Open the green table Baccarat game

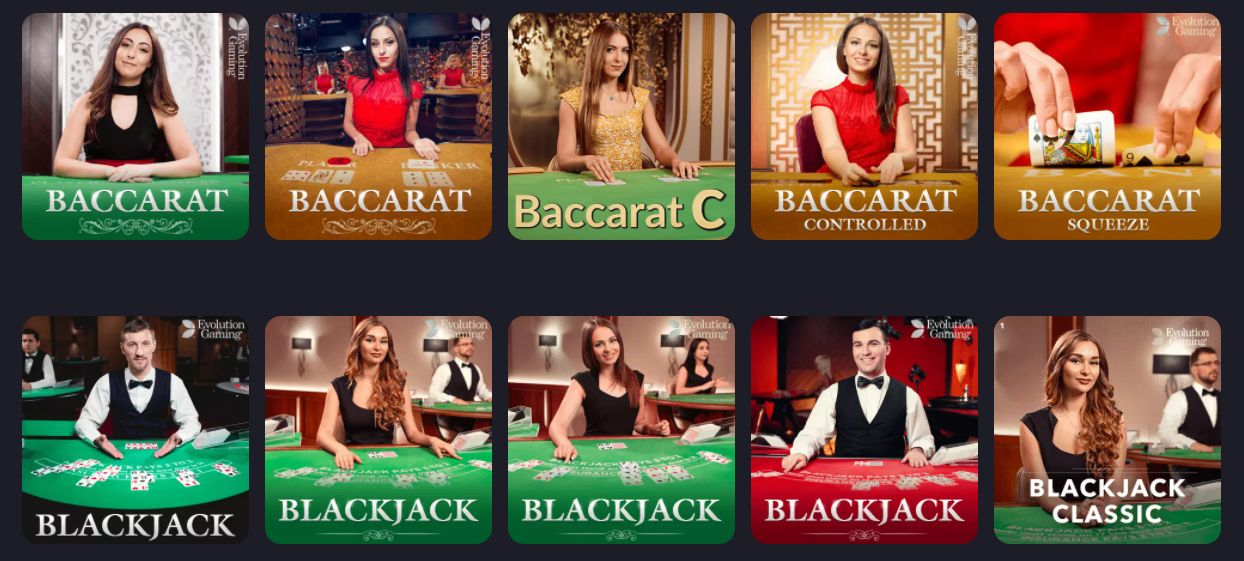coord(135,126)
